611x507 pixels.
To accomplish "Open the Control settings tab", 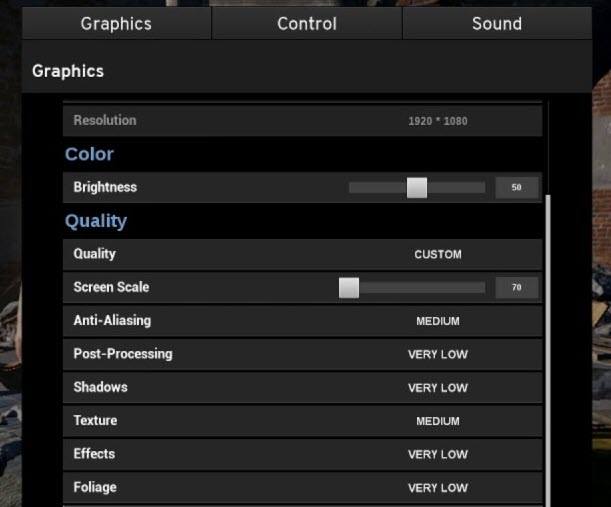I will [x=307, y=23].
